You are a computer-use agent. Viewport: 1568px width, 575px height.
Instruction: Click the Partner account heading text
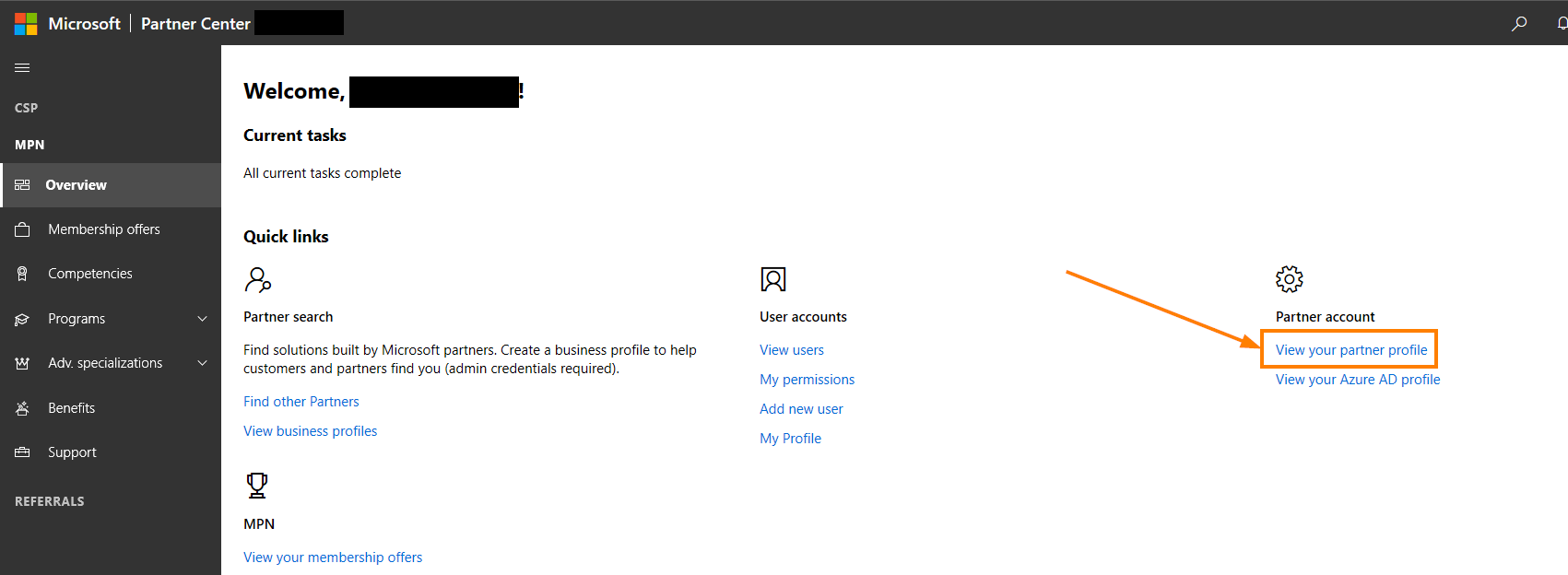[1325, 317]
